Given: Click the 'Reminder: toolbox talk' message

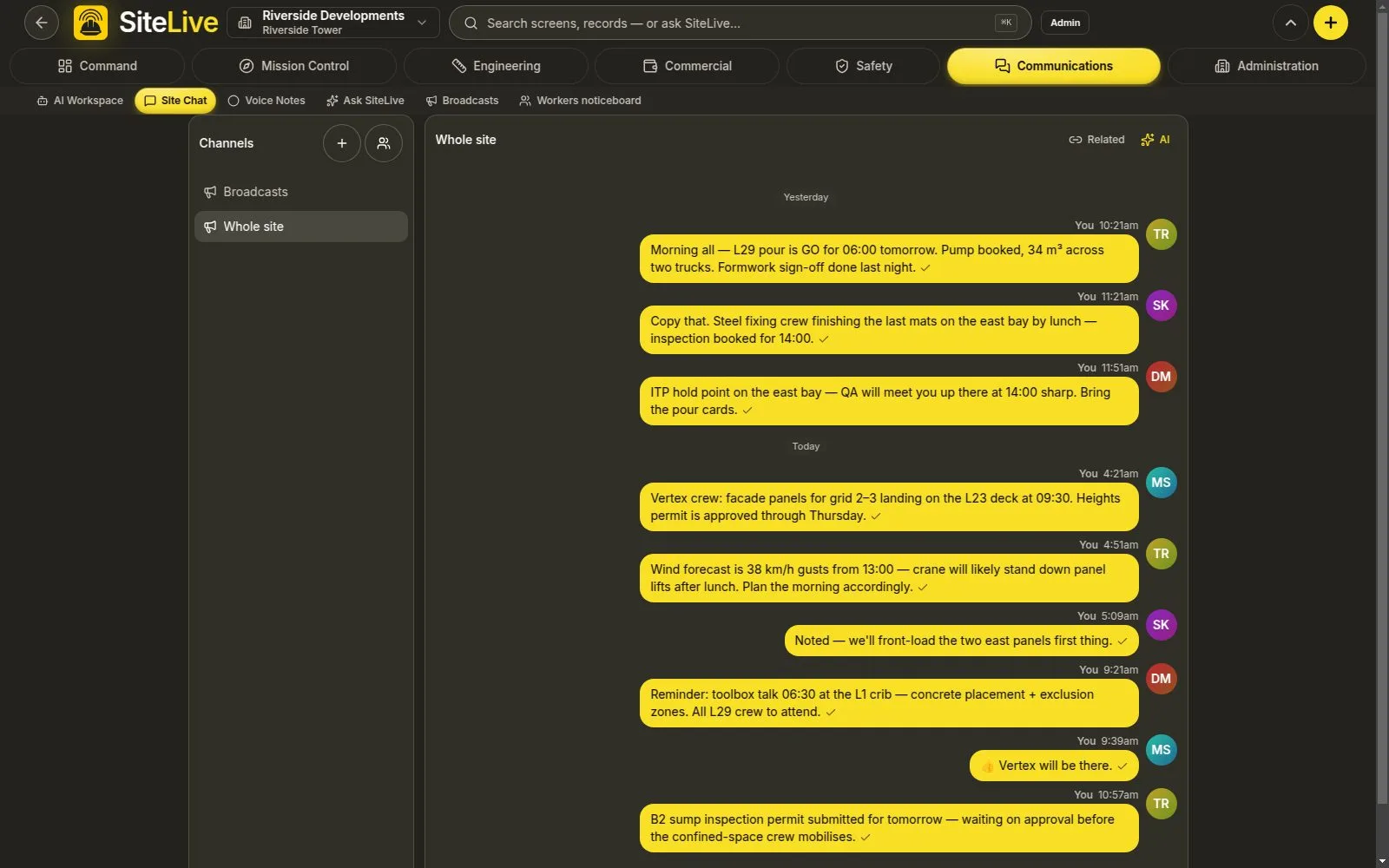Looking at the screenshot, I should (889, 703).
